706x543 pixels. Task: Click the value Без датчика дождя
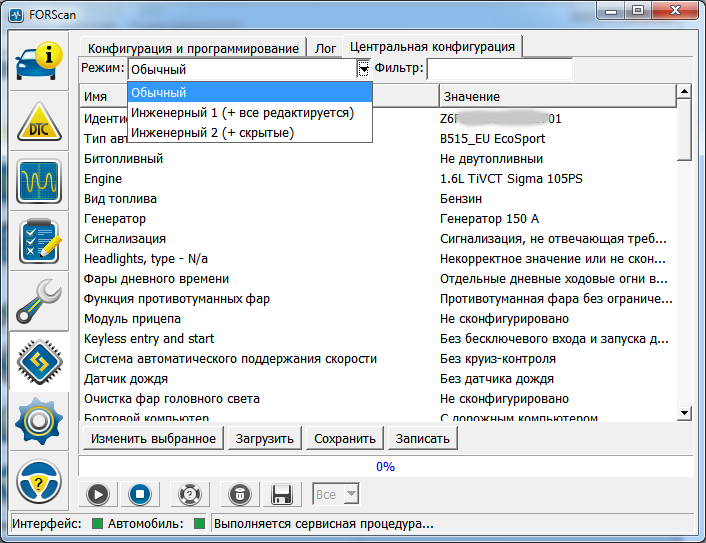497,379
